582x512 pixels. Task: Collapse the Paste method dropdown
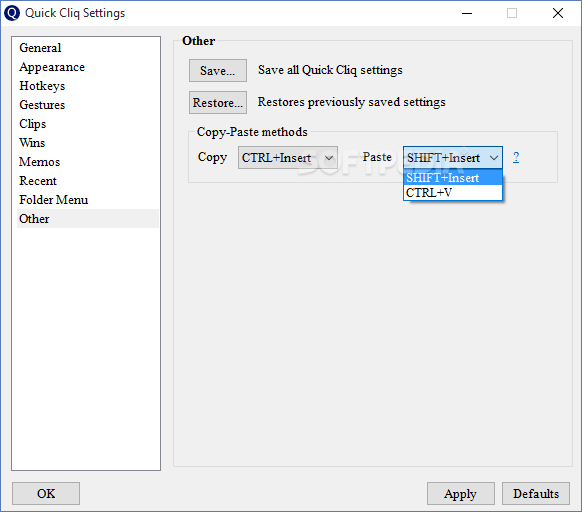pos(453,157)
